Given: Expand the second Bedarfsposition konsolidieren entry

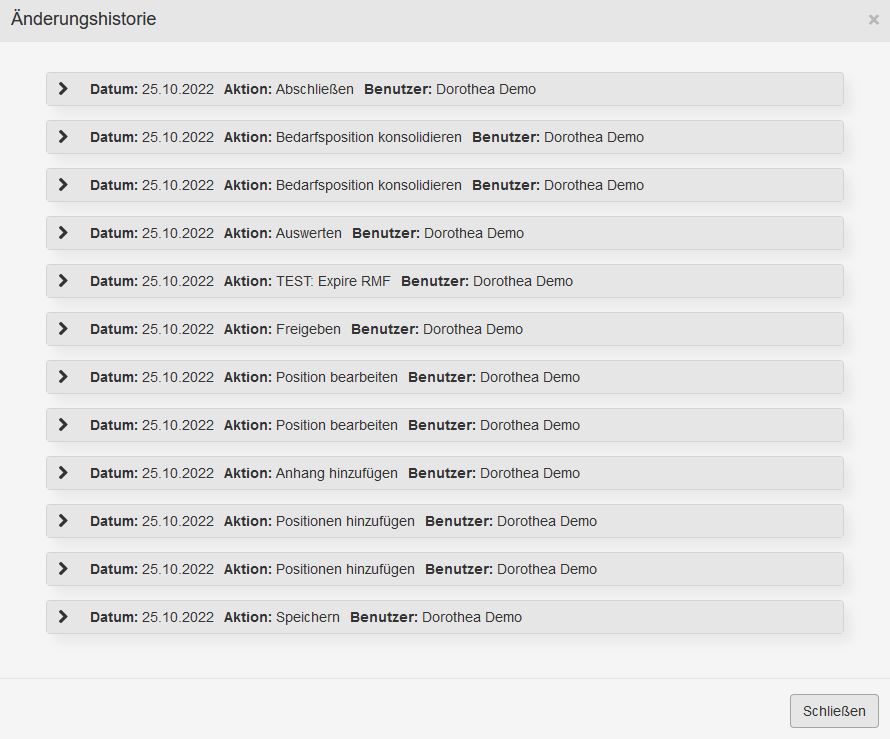Looking at the screenshot, I should 63,184.
